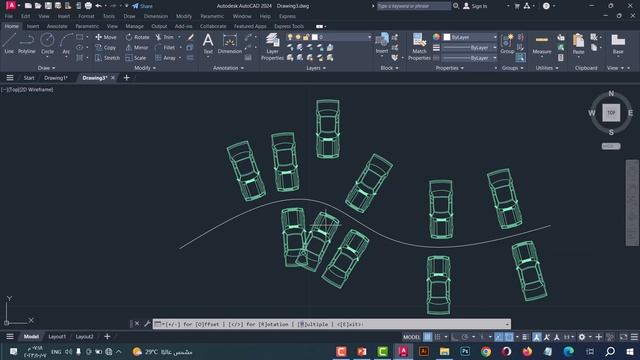The height and width of the screenshot is (360, 640).
Task: Expand the Layers panel
Action: [x=316, y=68]
